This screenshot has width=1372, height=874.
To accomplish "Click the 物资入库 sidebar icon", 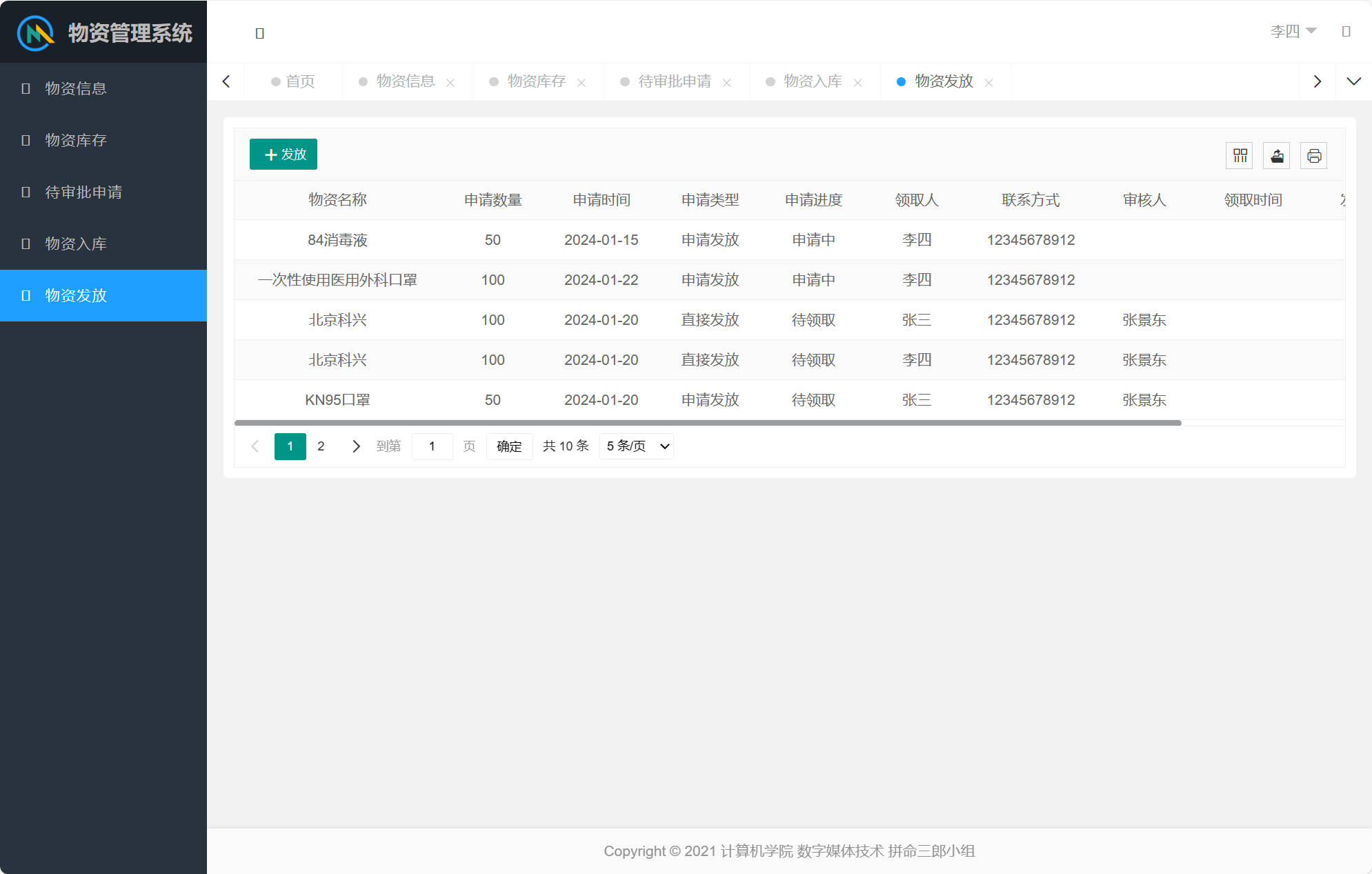I will pos(26,244).
